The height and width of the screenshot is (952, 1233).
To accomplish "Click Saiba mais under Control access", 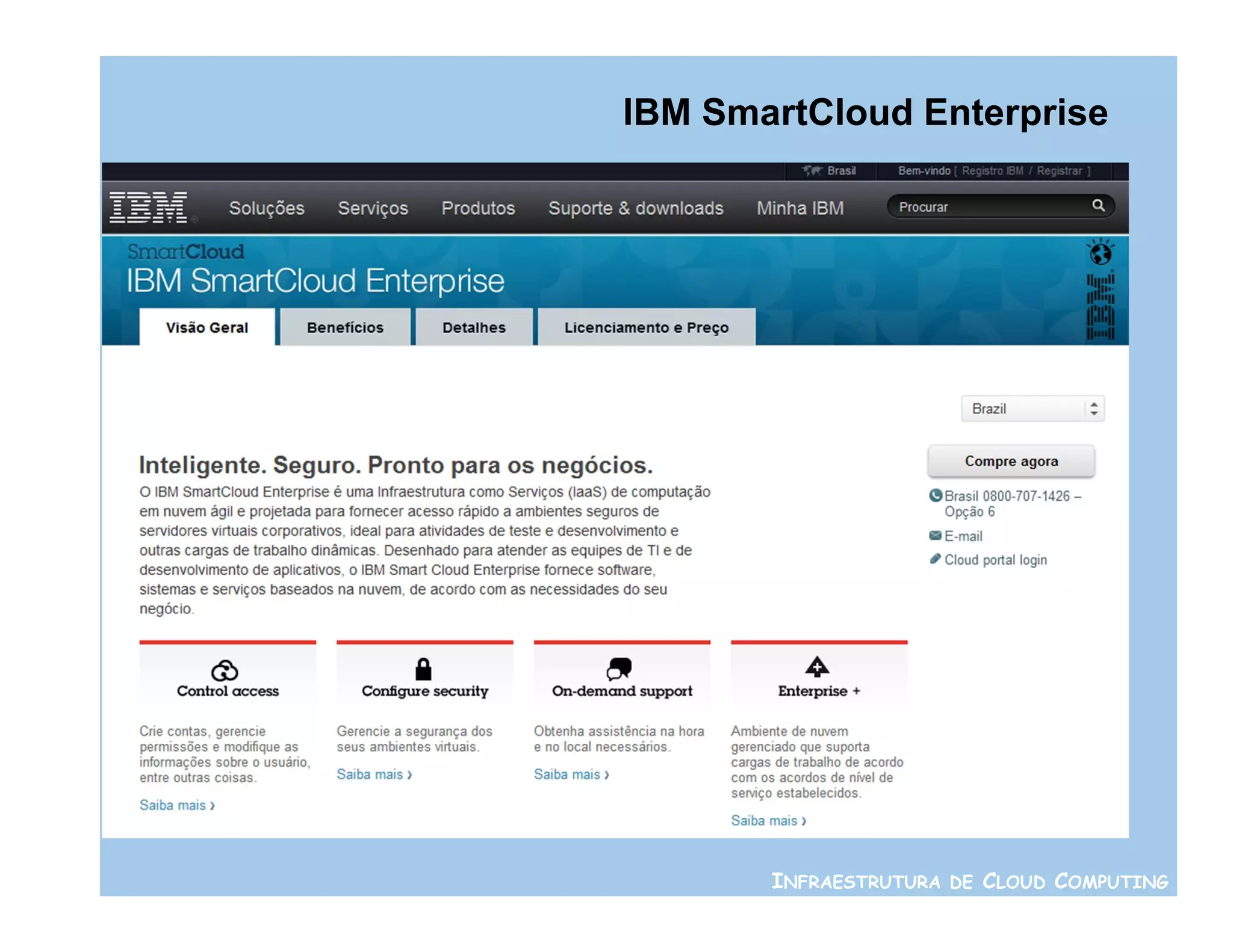I will 177,805.
